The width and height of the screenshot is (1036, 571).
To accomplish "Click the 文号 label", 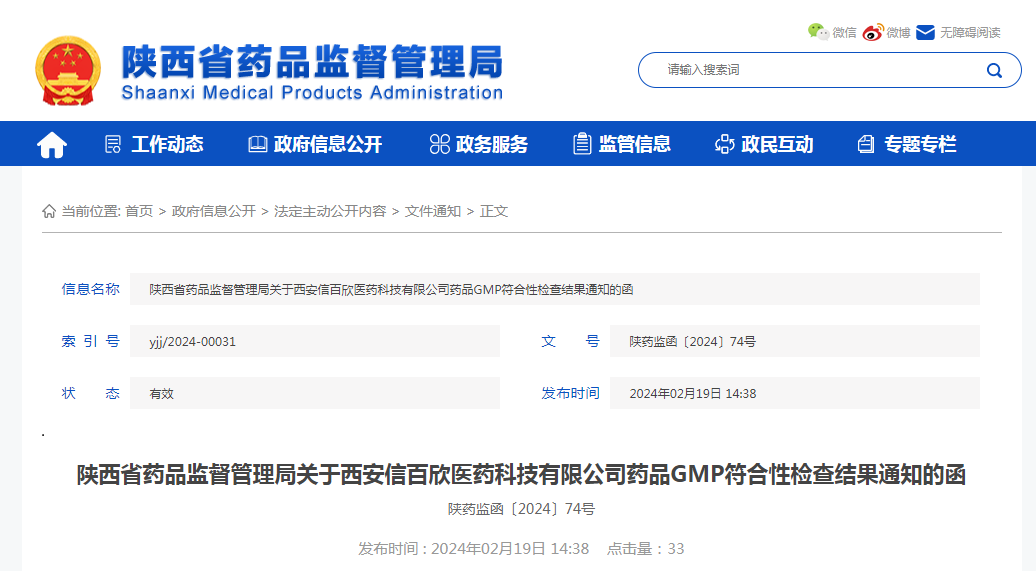I will (570, 341).
